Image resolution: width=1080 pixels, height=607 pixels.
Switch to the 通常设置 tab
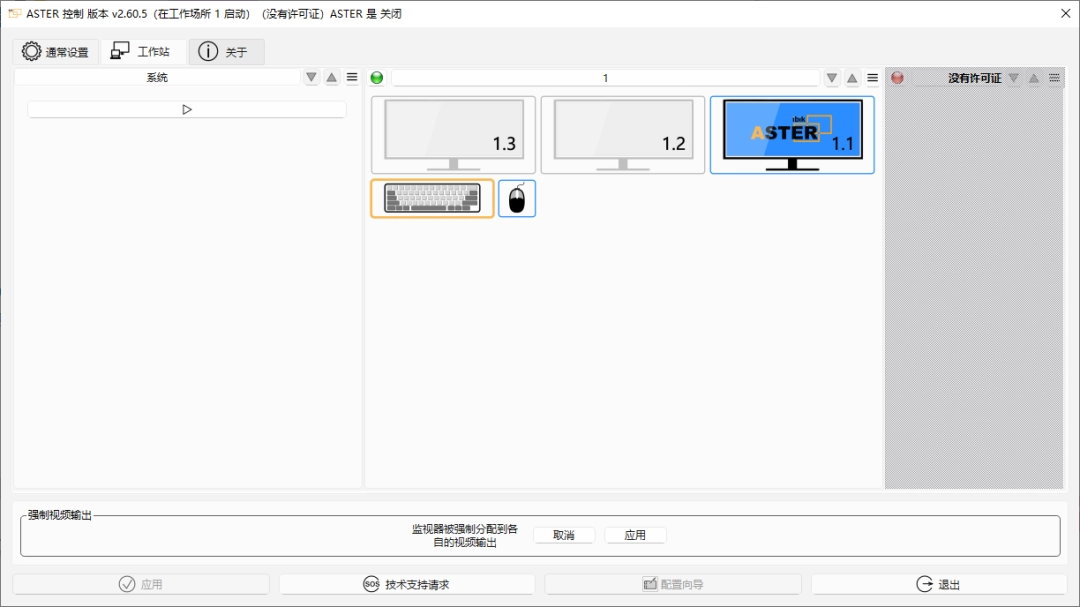point(56,52)
